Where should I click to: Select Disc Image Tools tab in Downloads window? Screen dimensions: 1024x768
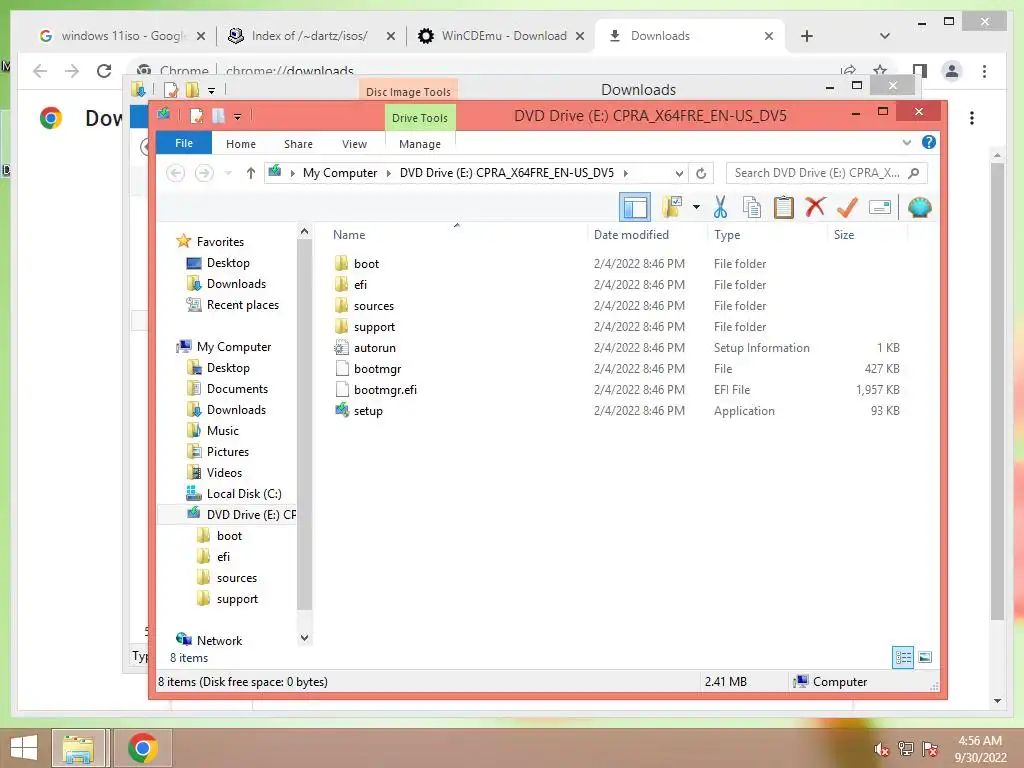408,92
